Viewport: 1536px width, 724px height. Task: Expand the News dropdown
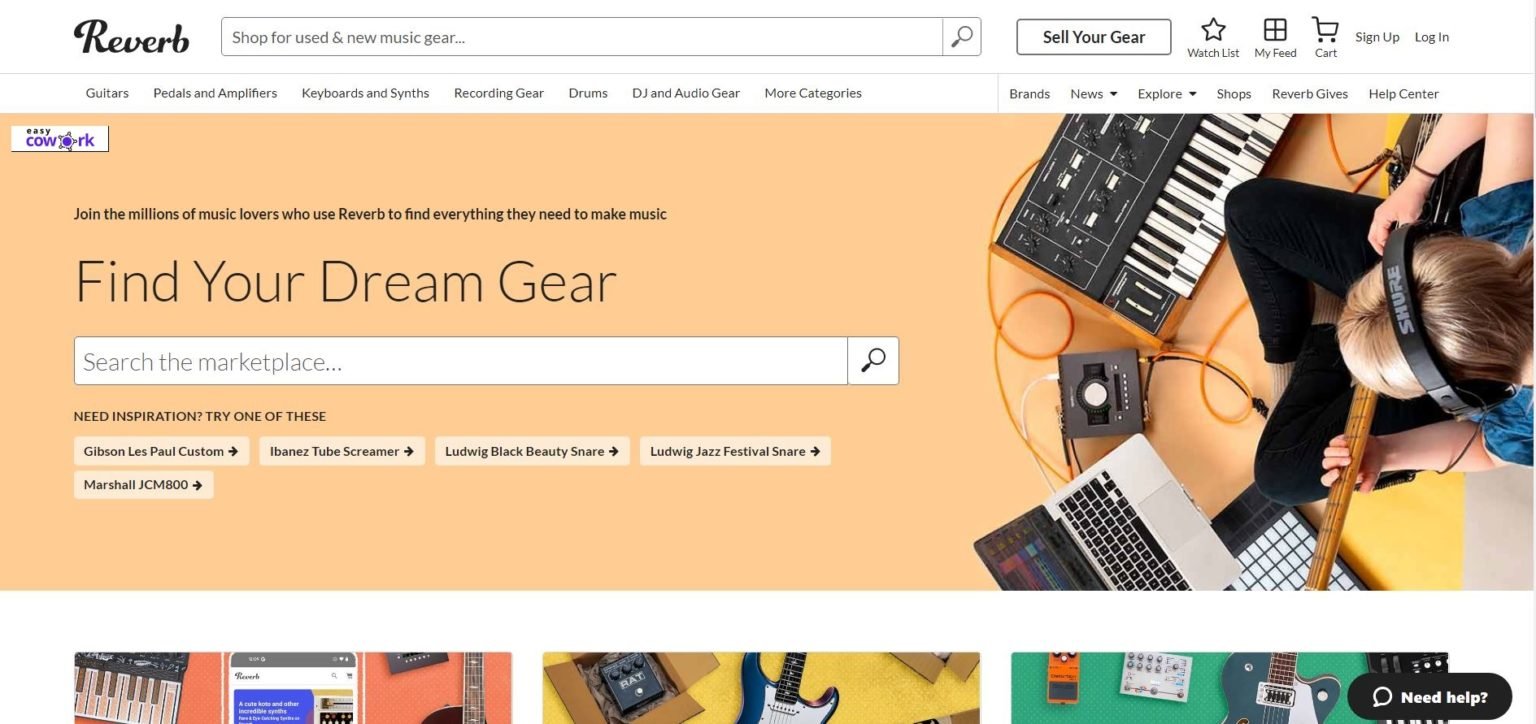point(1091,93)
